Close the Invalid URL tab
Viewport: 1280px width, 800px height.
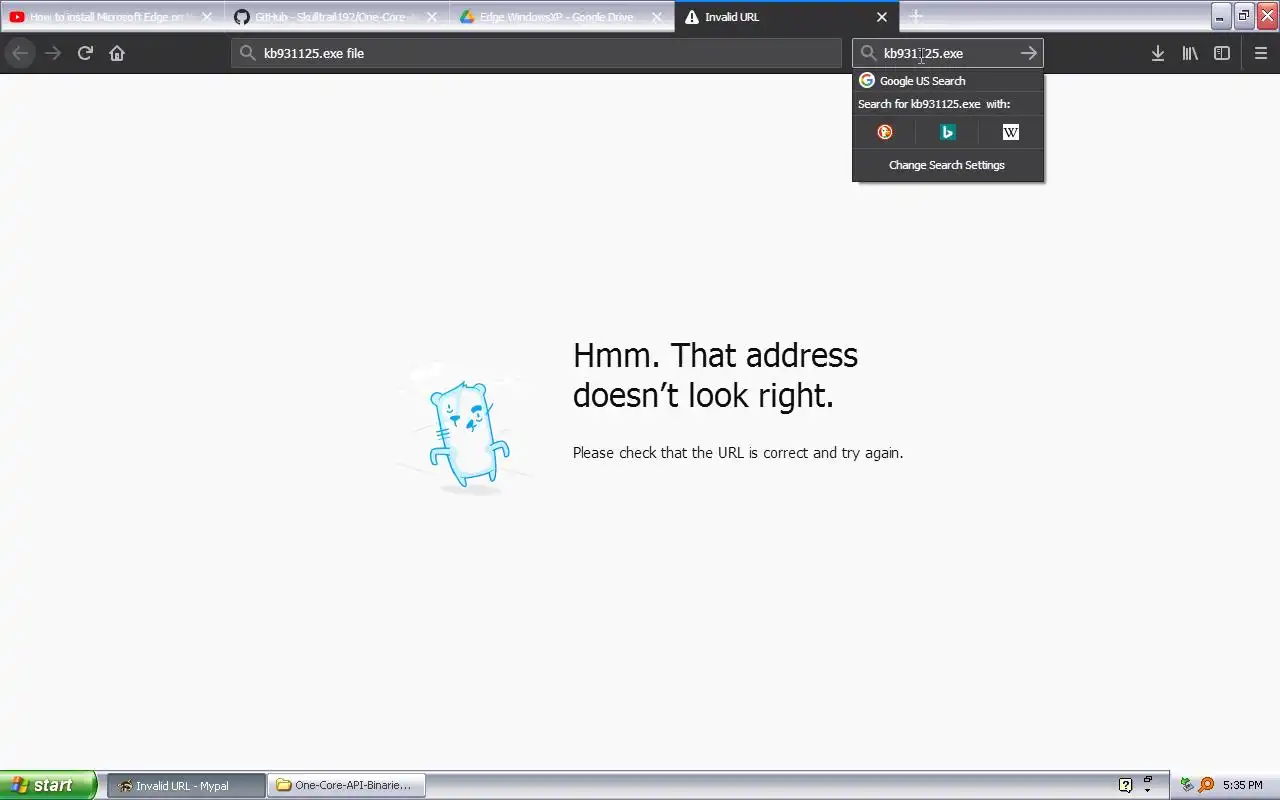[882, 17]
